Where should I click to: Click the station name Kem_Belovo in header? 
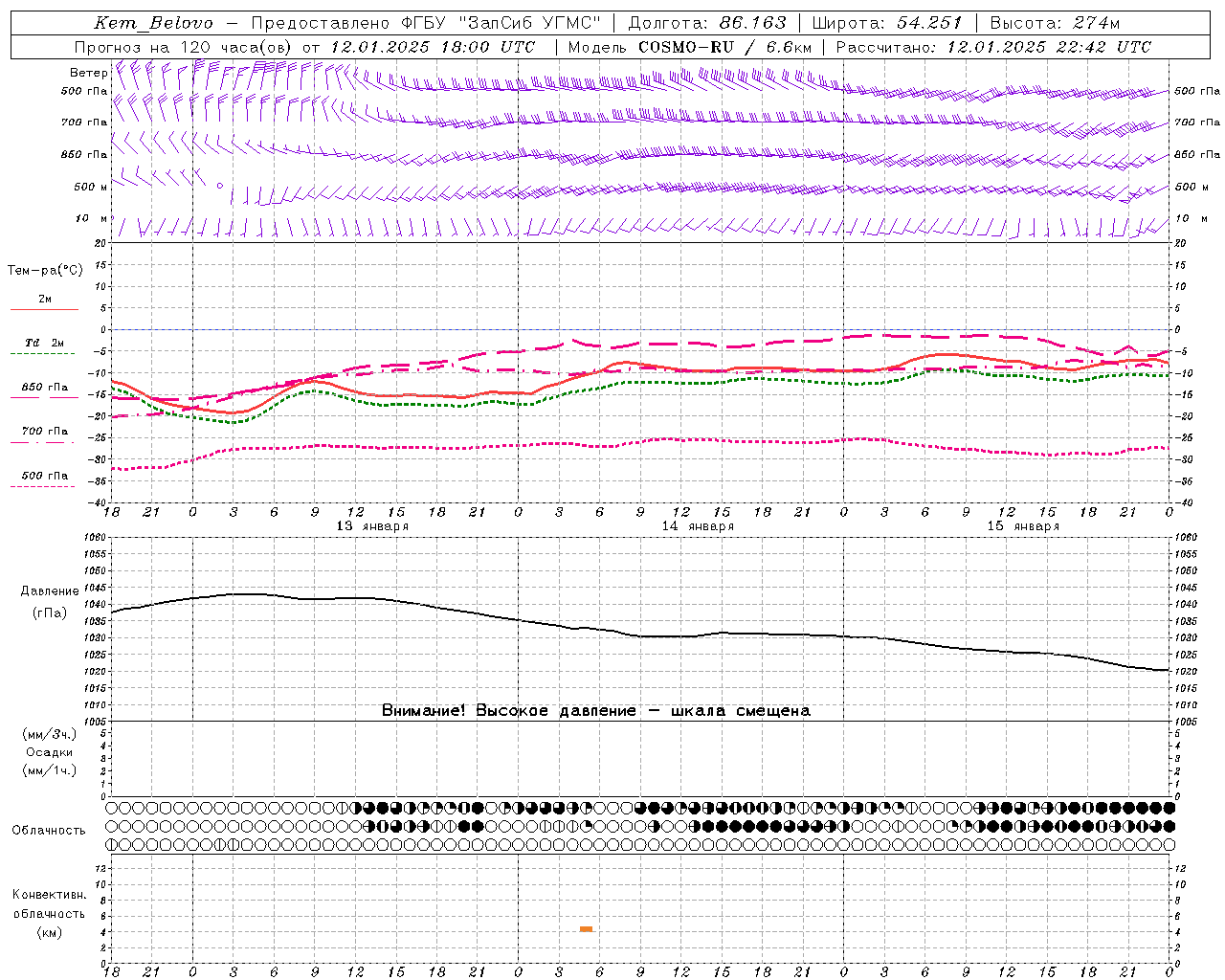click(x=154, y=23)
